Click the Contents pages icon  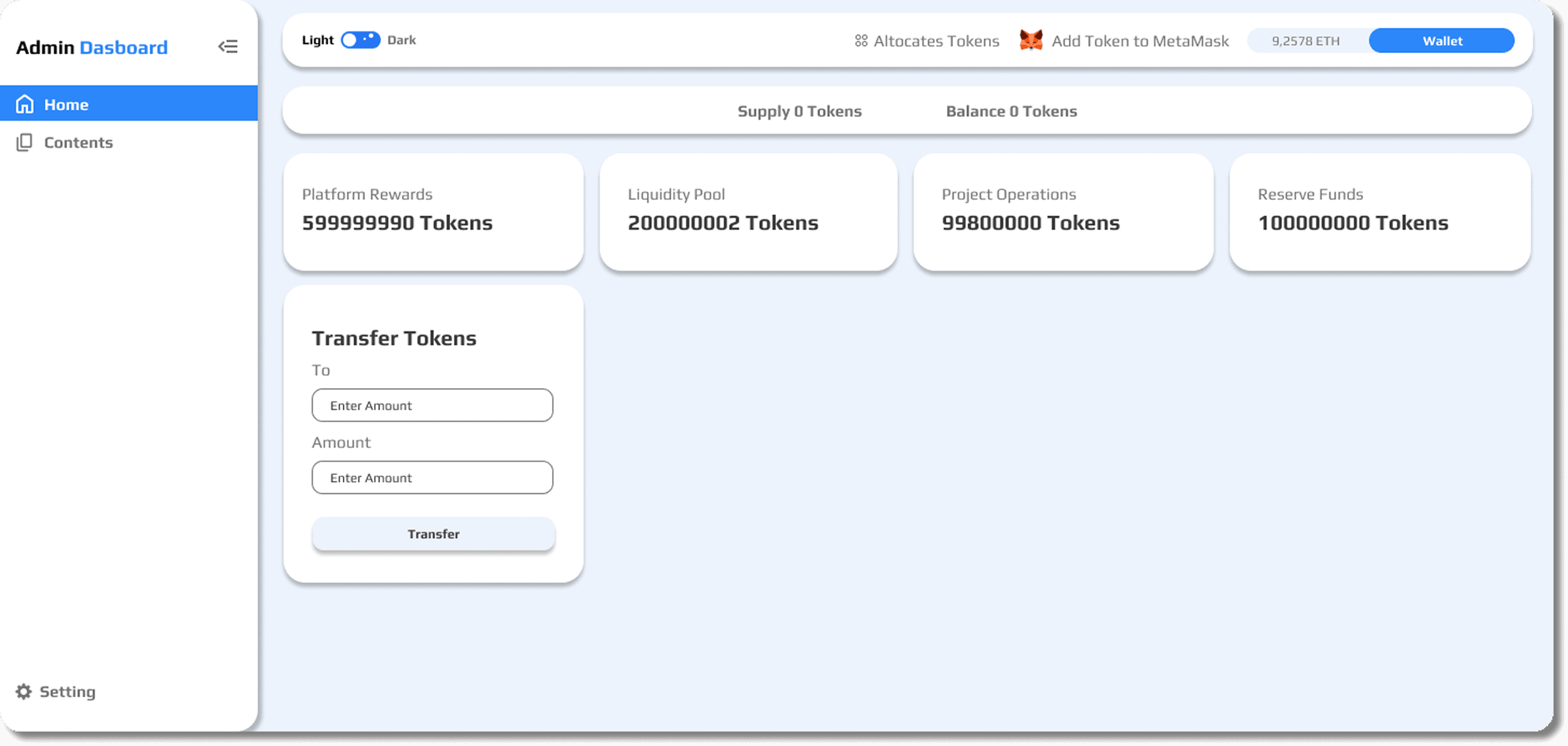coord(24,142)
